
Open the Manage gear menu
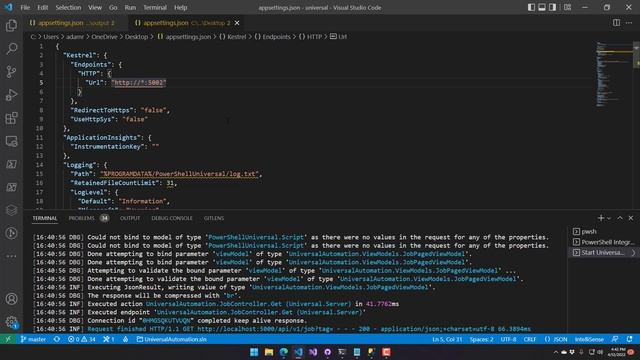point(11,322)
